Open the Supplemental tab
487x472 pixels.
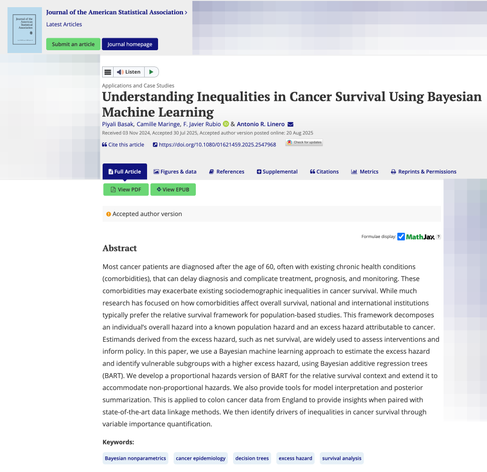pyautogui.click(x=277, y=172)
